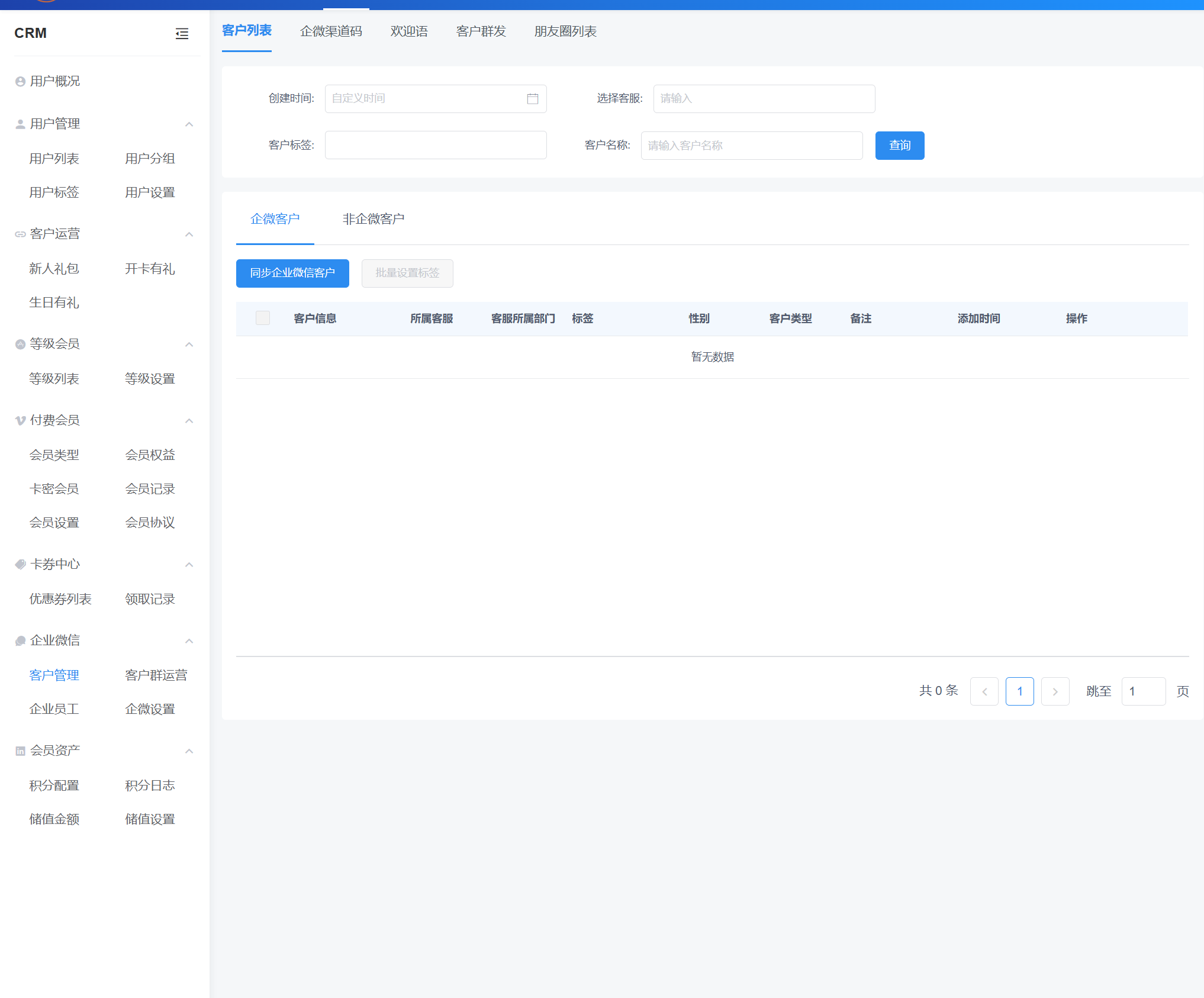Tick the select-all checkbox in table header
Viewport: 1204px width, 998px height.
point(263,318)
